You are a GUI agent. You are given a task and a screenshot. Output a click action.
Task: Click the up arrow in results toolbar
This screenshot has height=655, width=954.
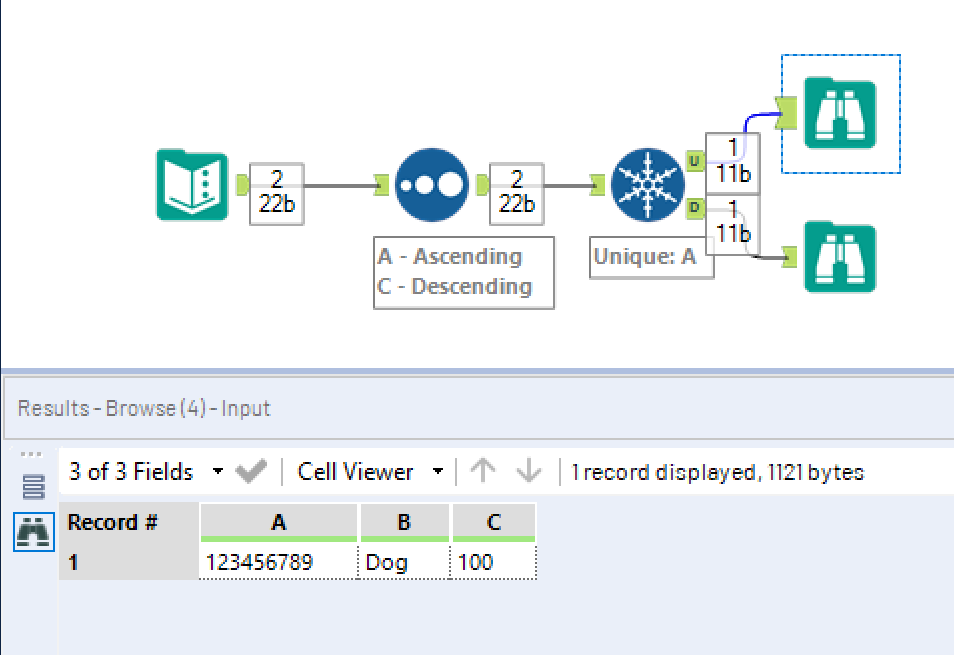pos(483,471)
